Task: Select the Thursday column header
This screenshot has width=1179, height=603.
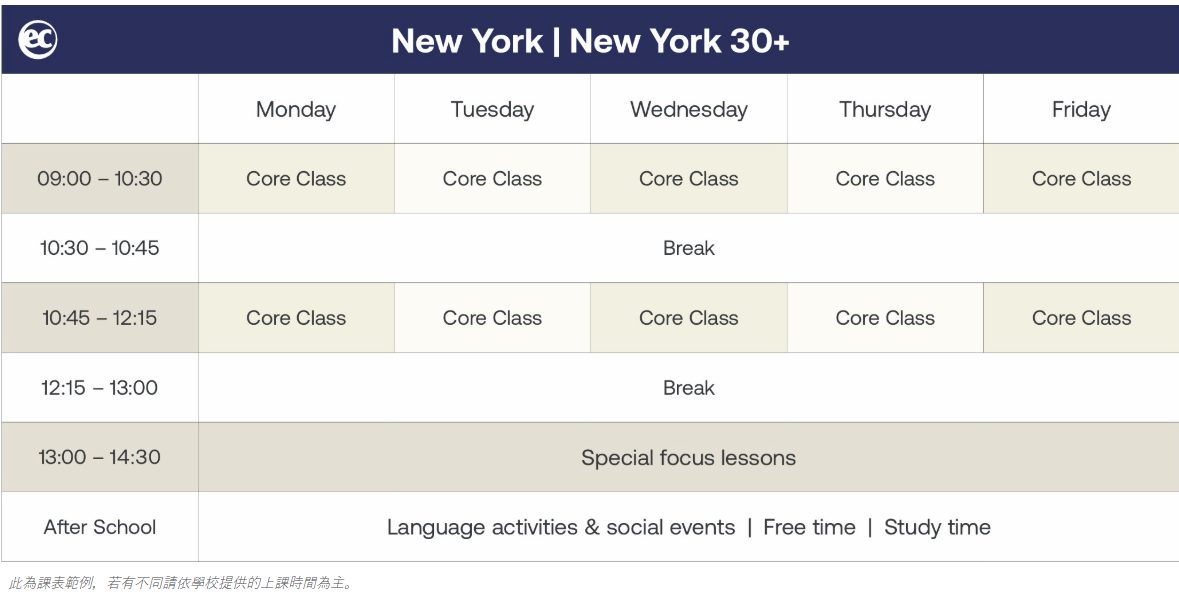Action: [x=885, y=109]
